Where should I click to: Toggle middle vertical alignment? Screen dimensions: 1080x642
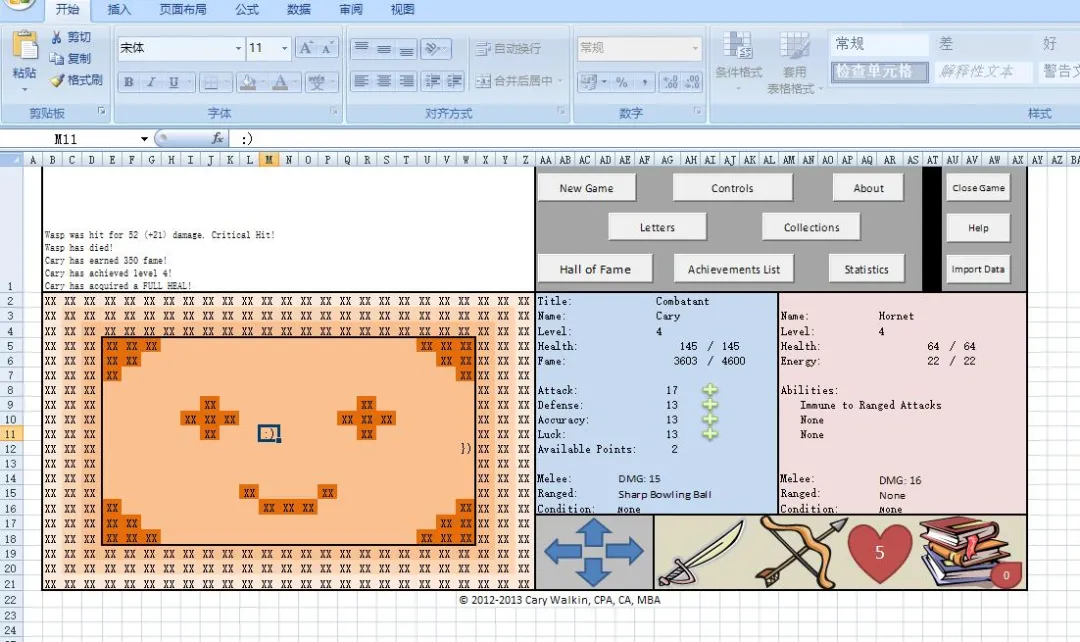[x=384, y=48]
